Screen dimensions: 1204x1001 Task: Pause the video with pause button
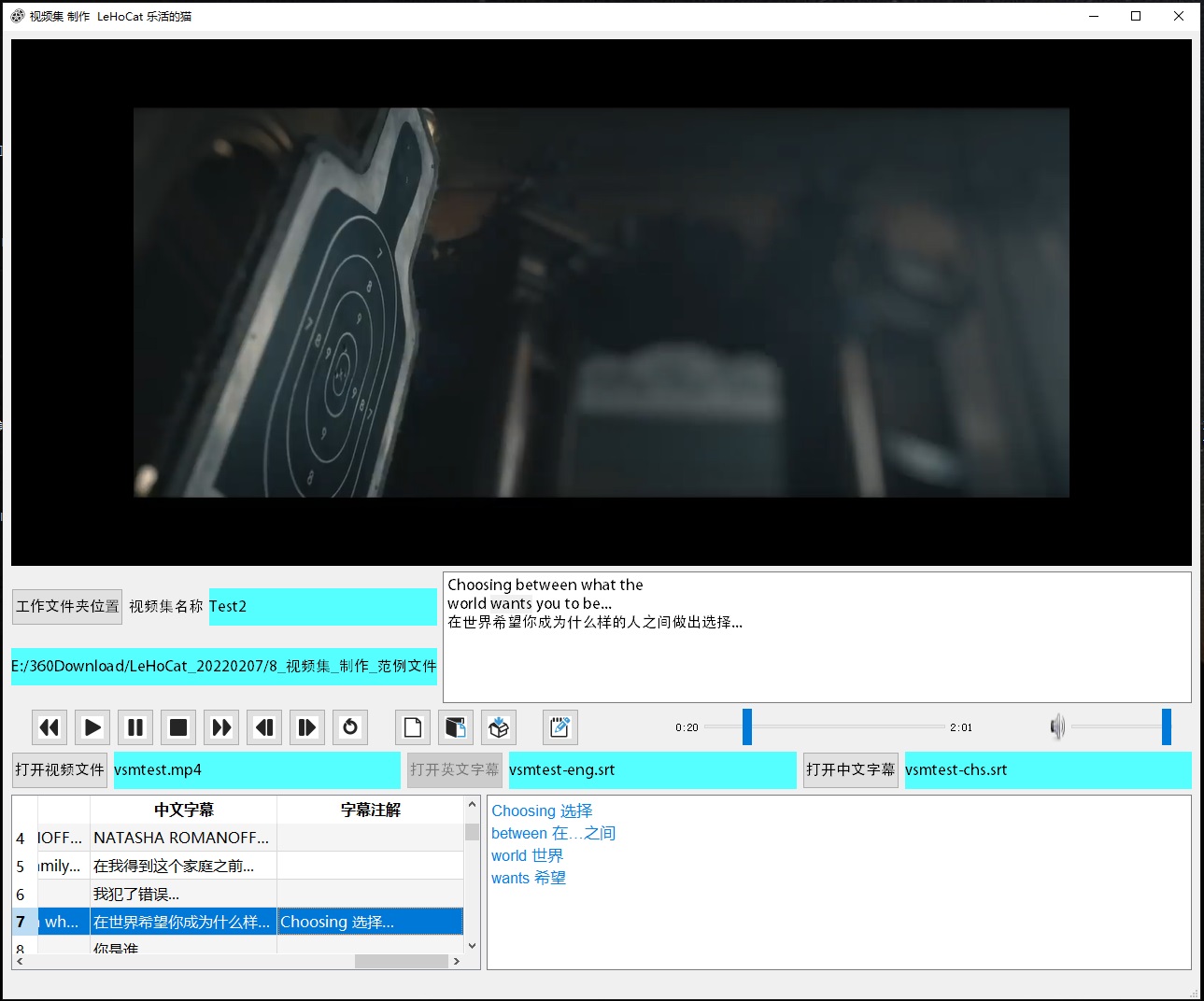pyautogui.click(x=135, y=727)
